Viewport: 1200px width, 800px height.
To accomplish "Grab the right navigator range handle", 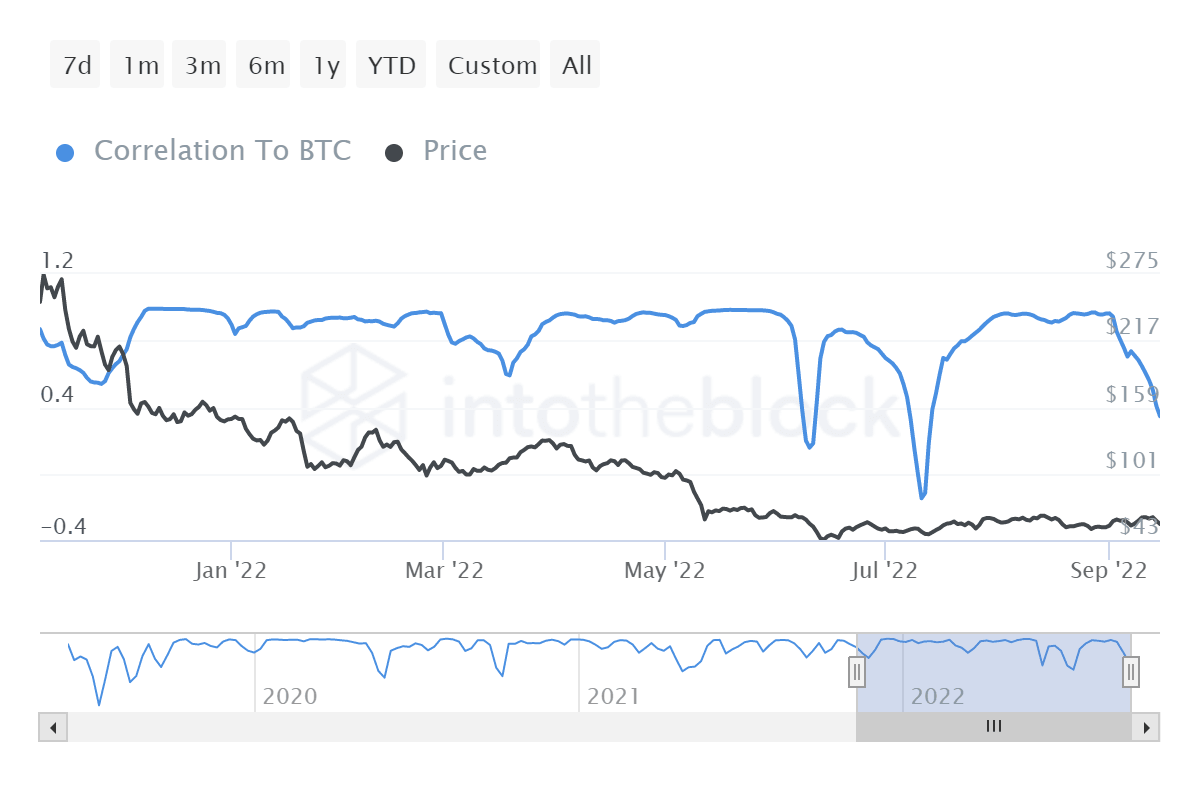I will [1131, 671].
